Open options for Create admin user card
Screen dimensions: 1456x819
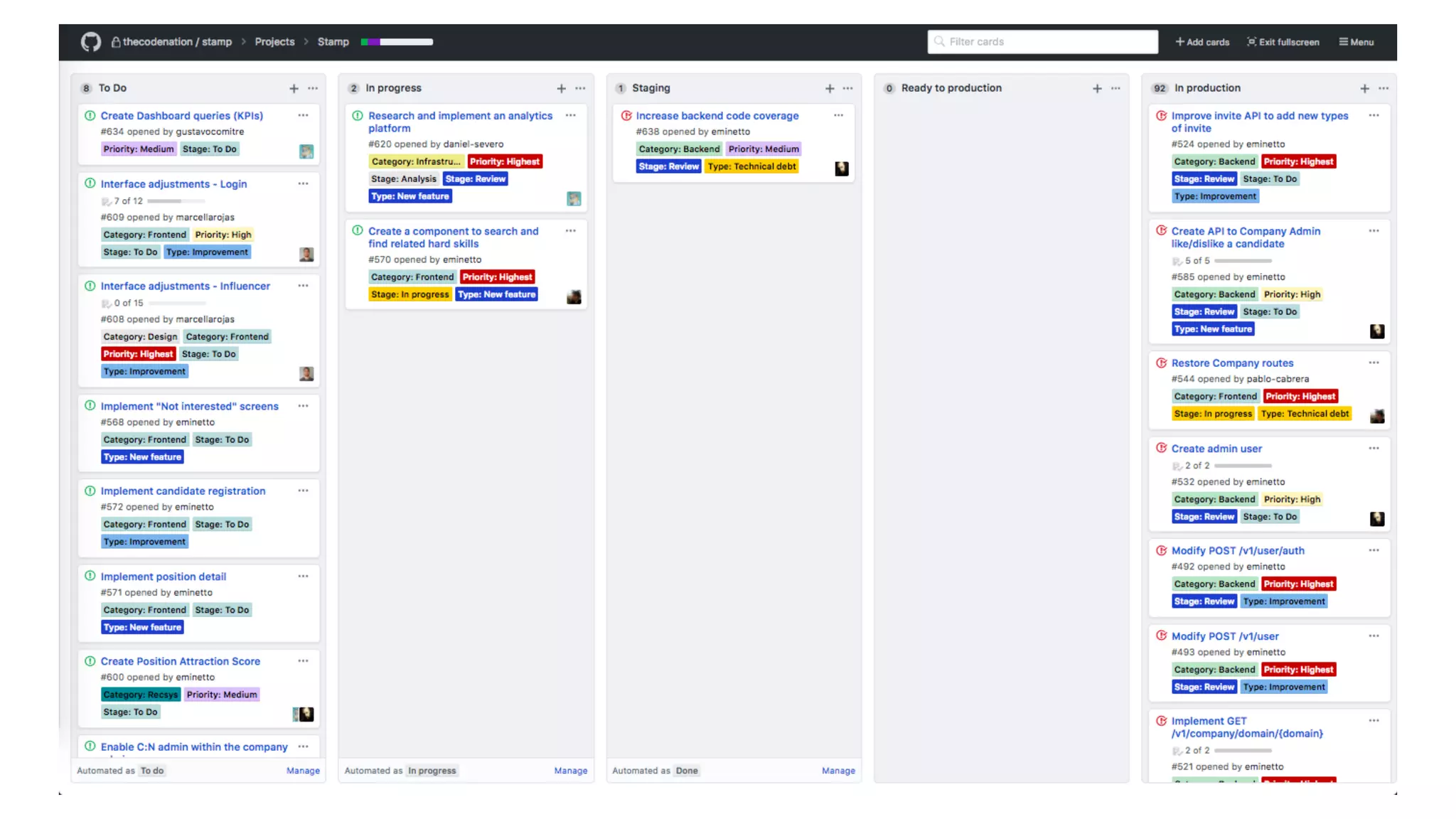tap(1374, 448)
